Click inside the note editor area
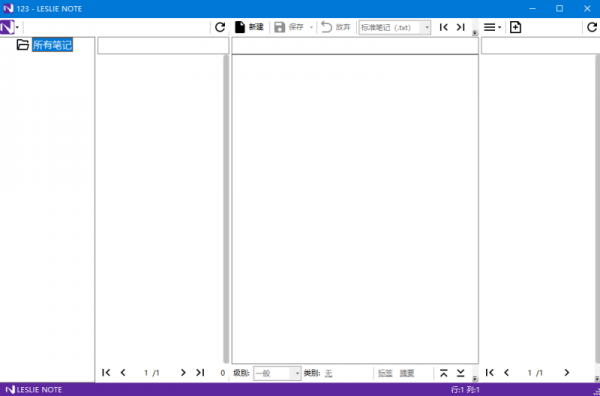 pyautogui.click(x=355, y=209)
